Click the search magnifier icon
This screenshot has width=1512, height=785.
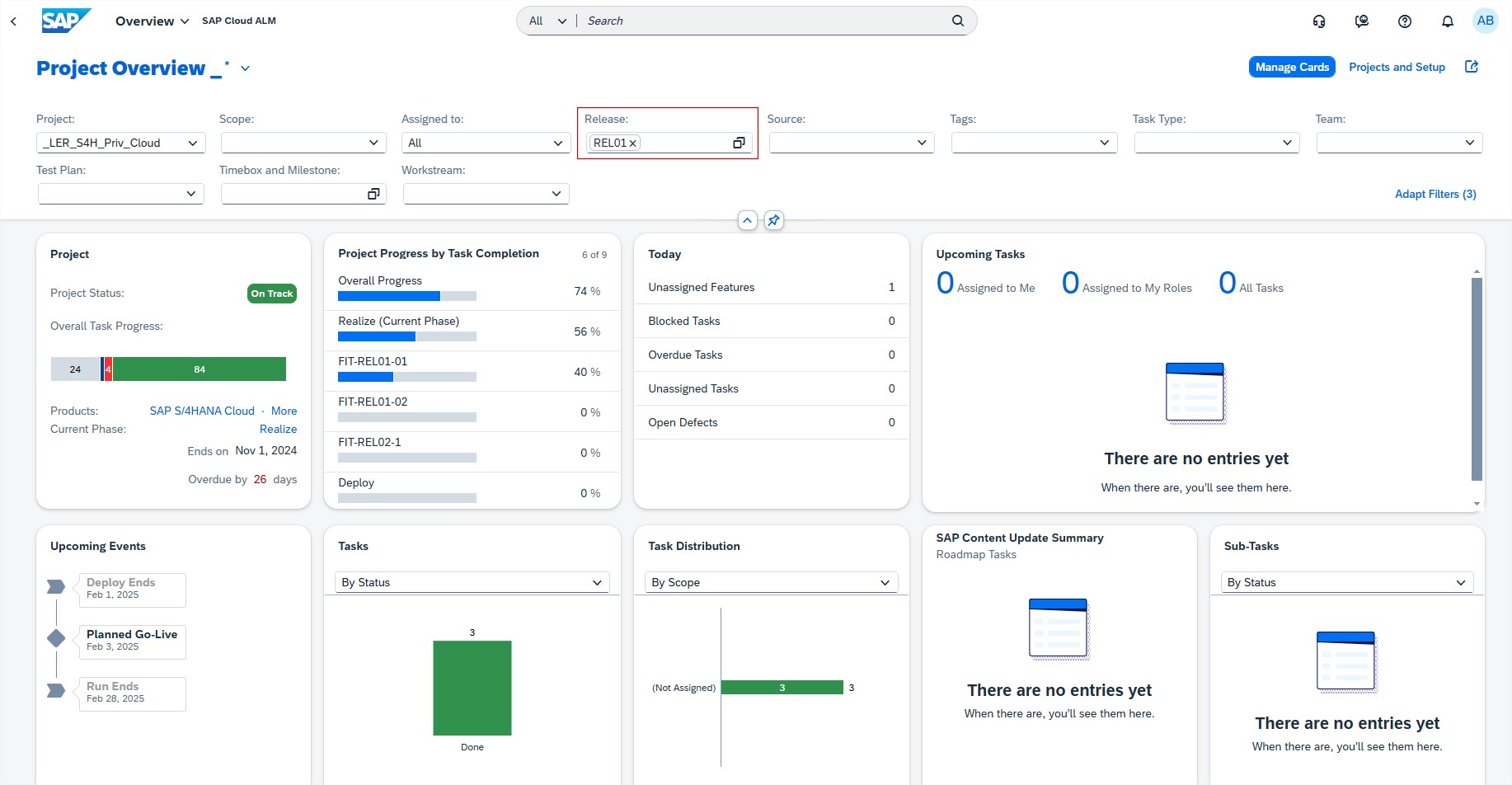point(957,21)
